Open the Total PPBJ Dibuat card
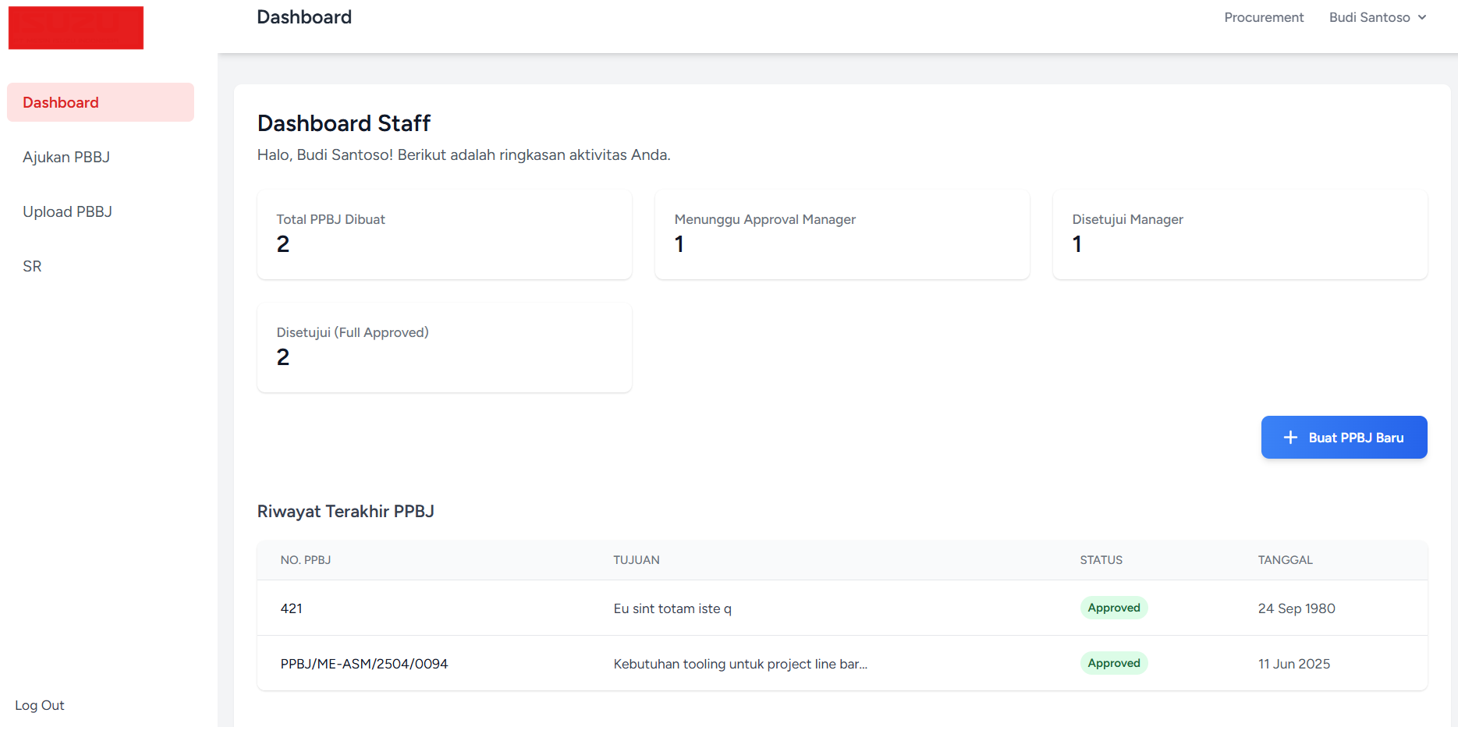This screenshot has height=732, width=1467. tap(444, 234)
